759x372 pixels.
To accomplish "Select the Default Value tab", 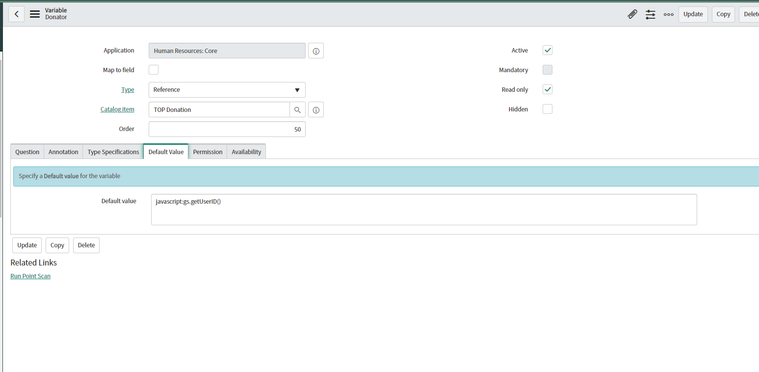I will [x=166, y=152].
